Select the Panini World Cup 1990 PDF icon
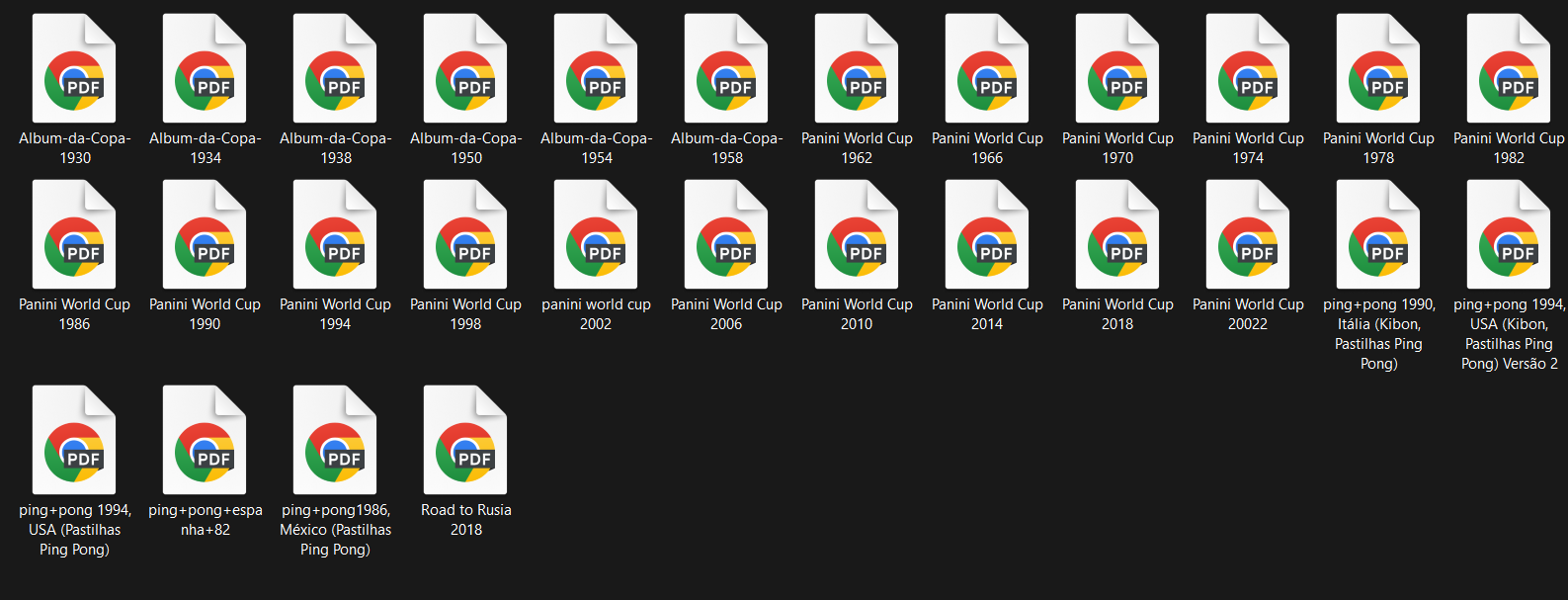1568x600 pixels. (x=205, y=234)
